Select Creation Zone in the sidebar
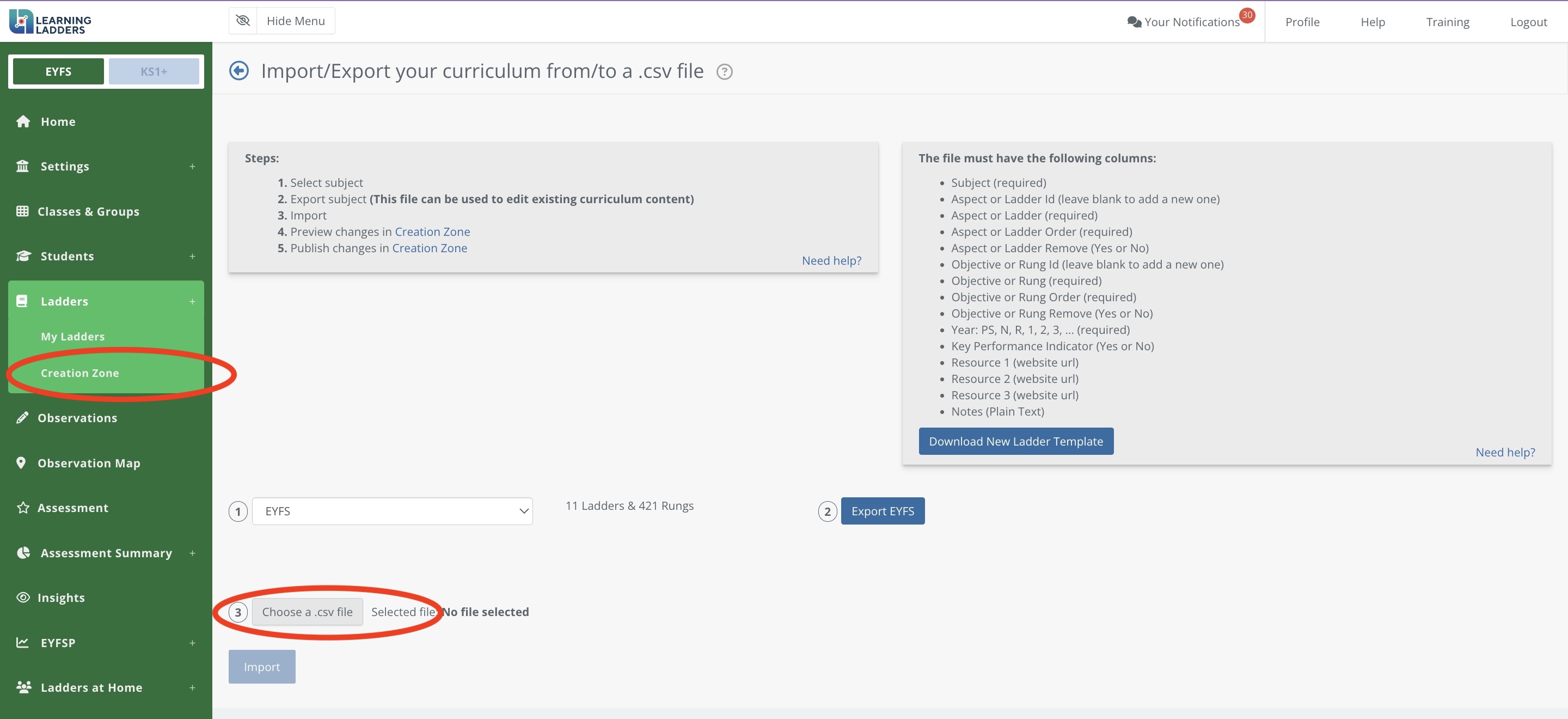Screen dimensions: 1568x719 [79, 373]
